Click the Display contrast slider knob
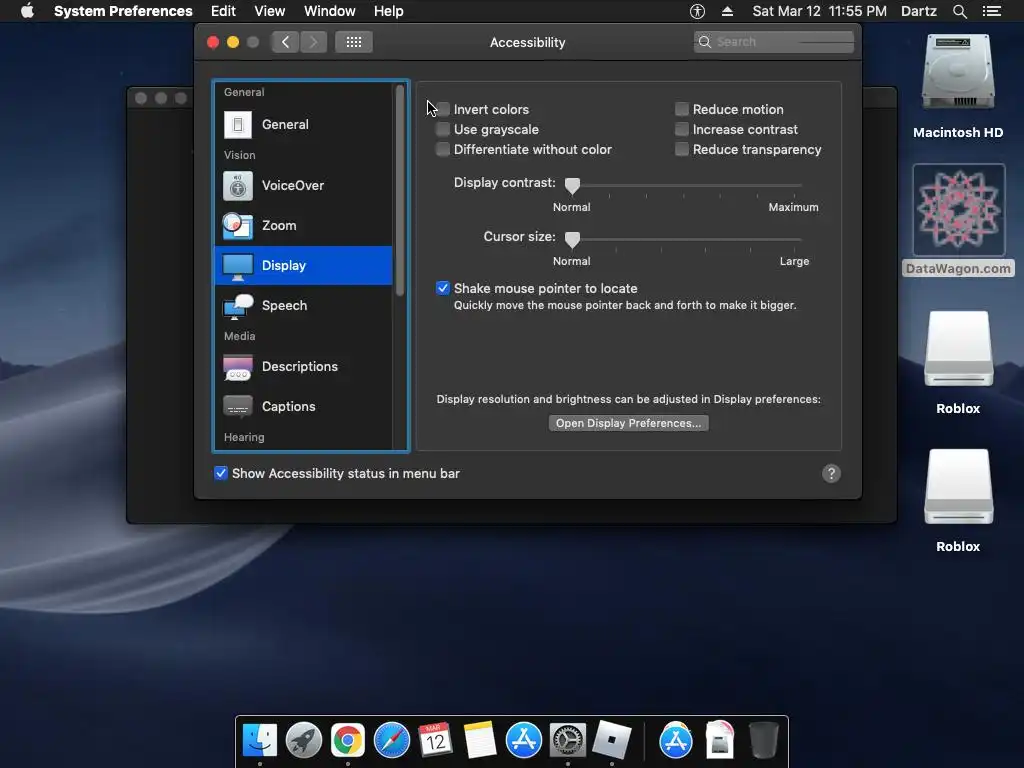Viewport: 1024px width, 768px height. [x=572, y=186]
